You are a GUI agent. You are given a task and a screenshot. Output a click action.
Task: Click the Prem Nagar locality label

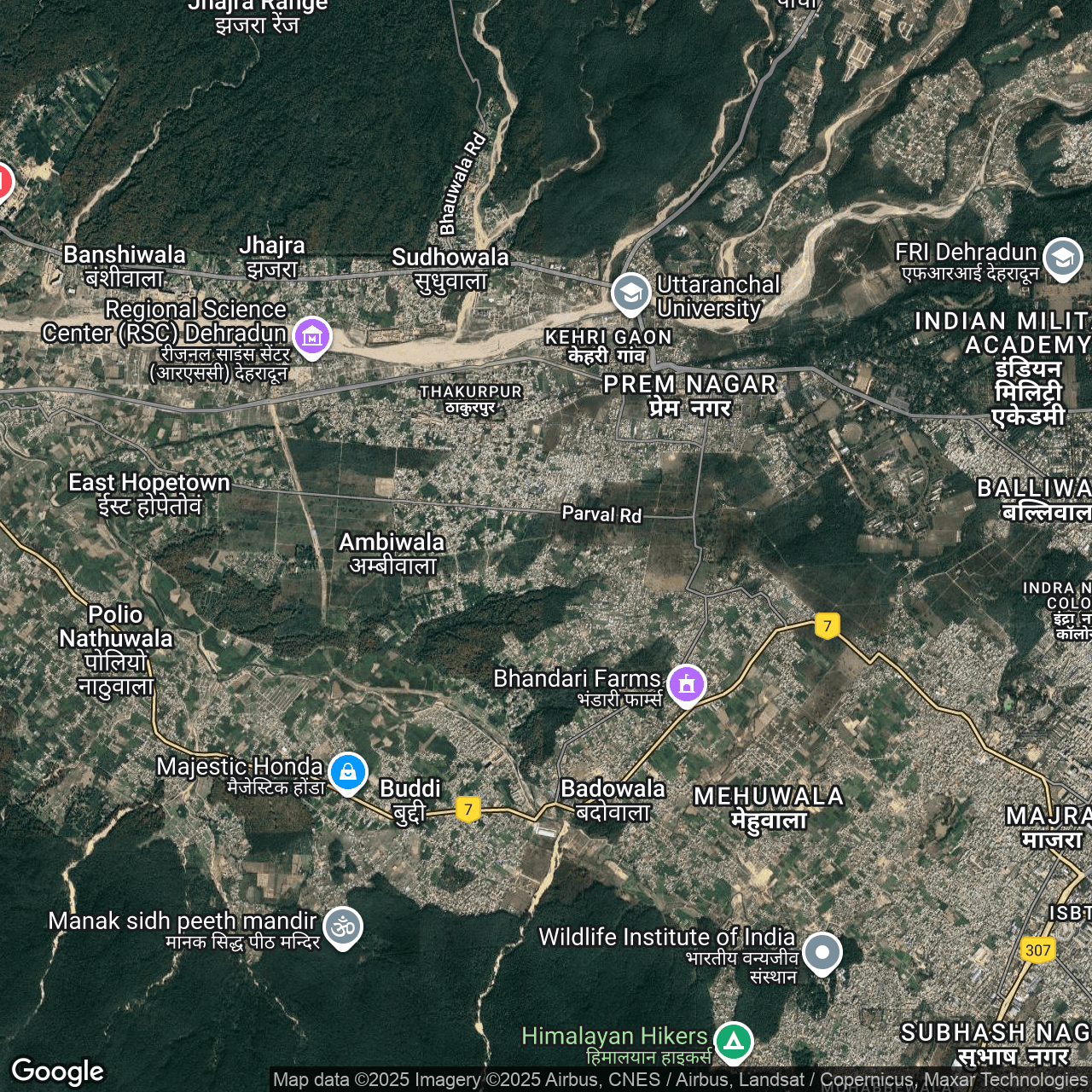coord(689,395)
